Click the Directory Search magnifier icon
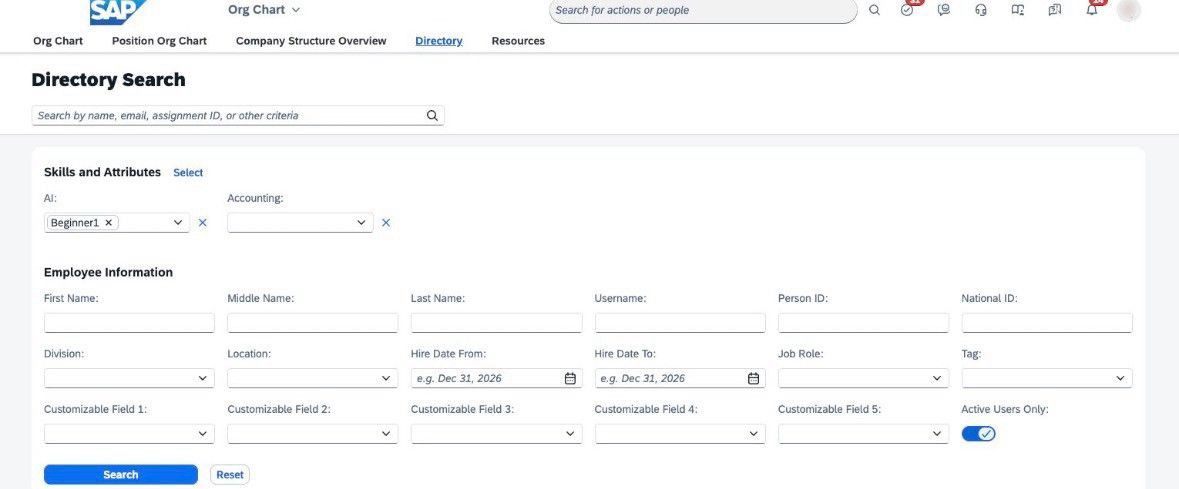 click(x=432, y=116)
